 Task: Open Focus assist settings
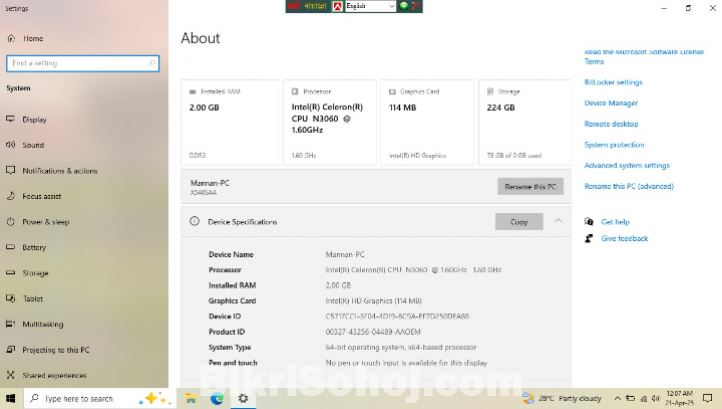[x=41, y=196]
